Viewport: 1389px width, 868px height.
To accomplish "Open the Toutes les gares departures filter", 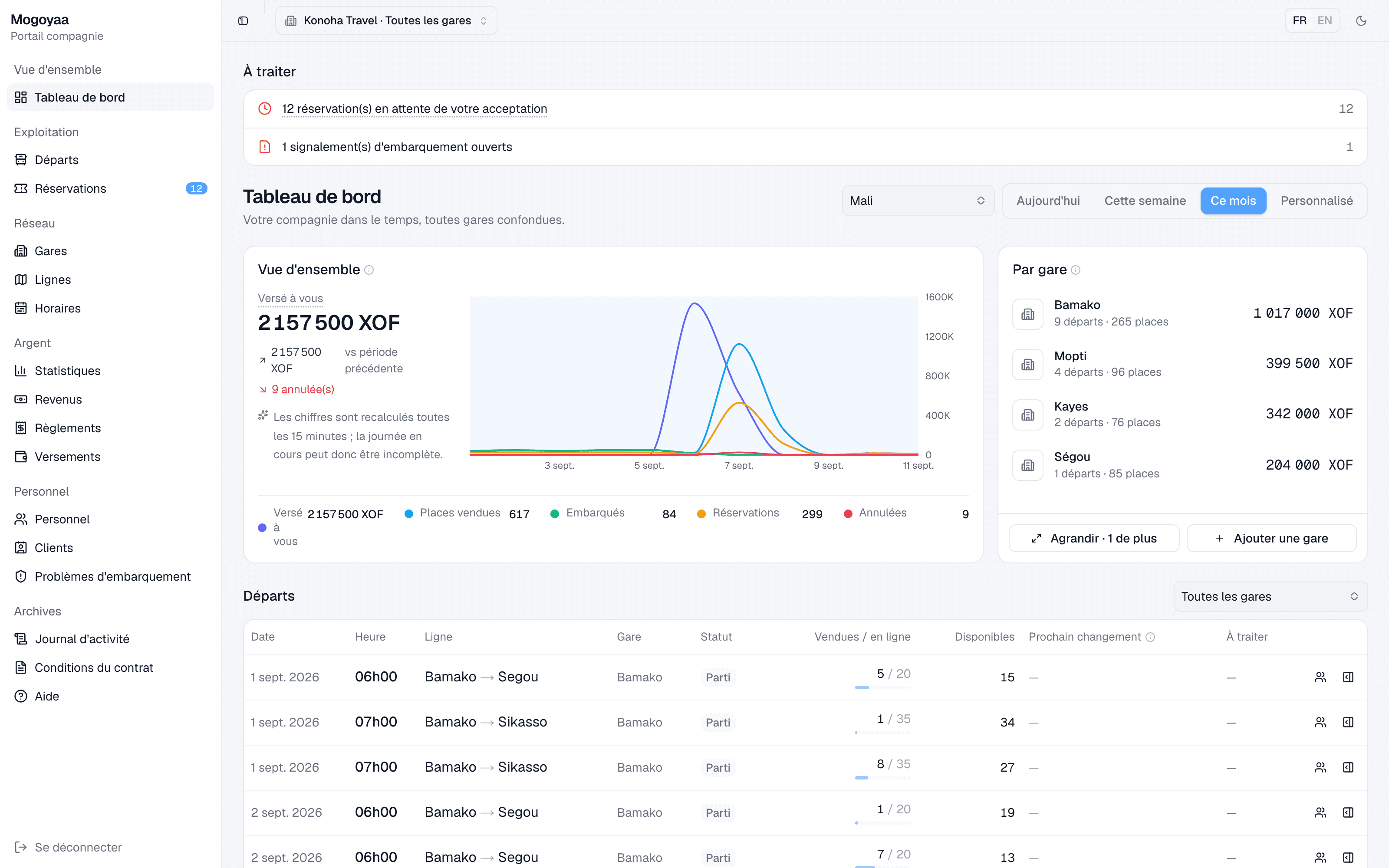I will point(1270,596).
